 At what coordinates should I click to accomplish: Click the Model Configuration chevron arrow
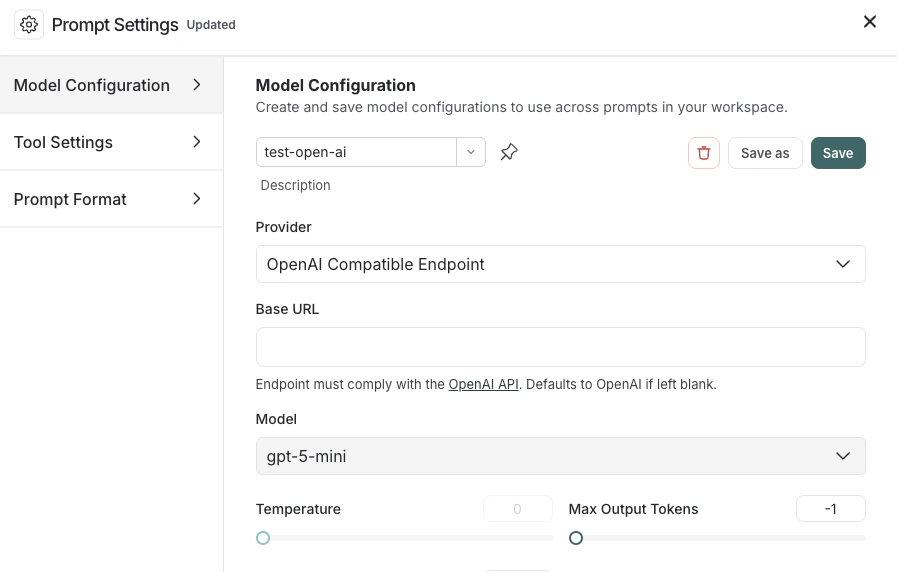click(197, 85)
